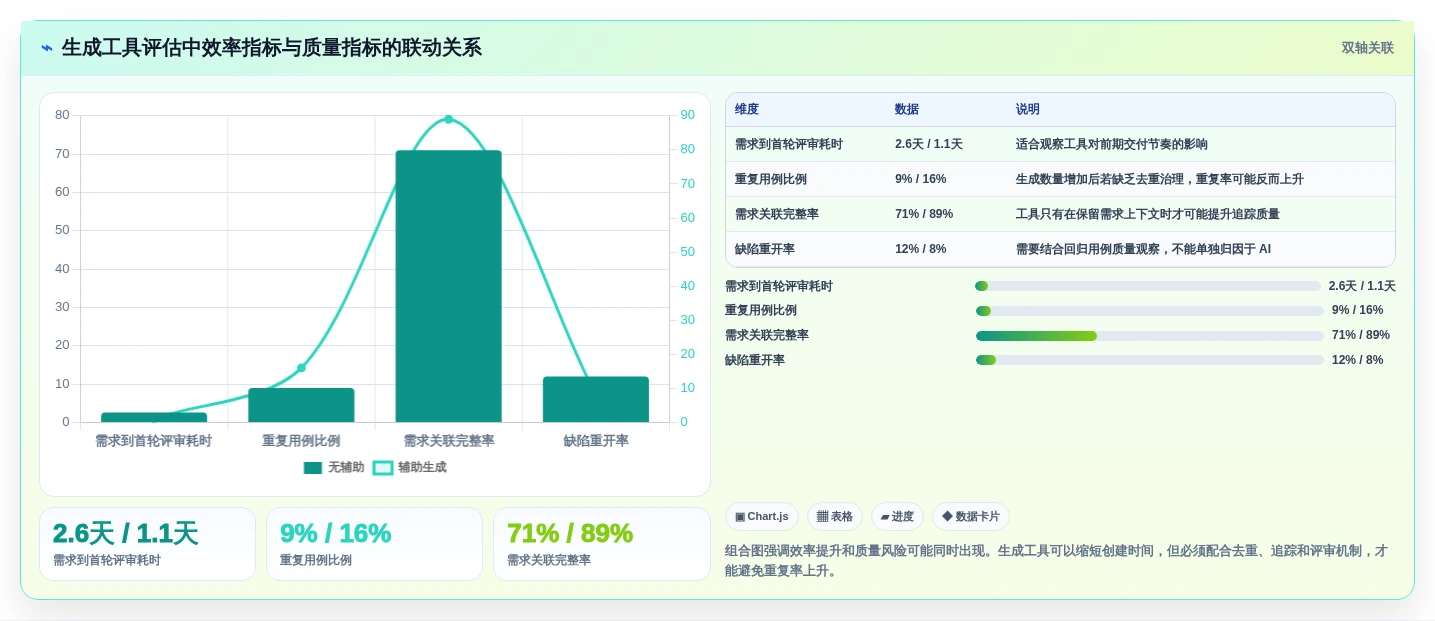Viewport: 1435px width, 621px height.
Task: Click the 需求到首轮评审耗时 progress bar
Action: (x=1148, y=286)
